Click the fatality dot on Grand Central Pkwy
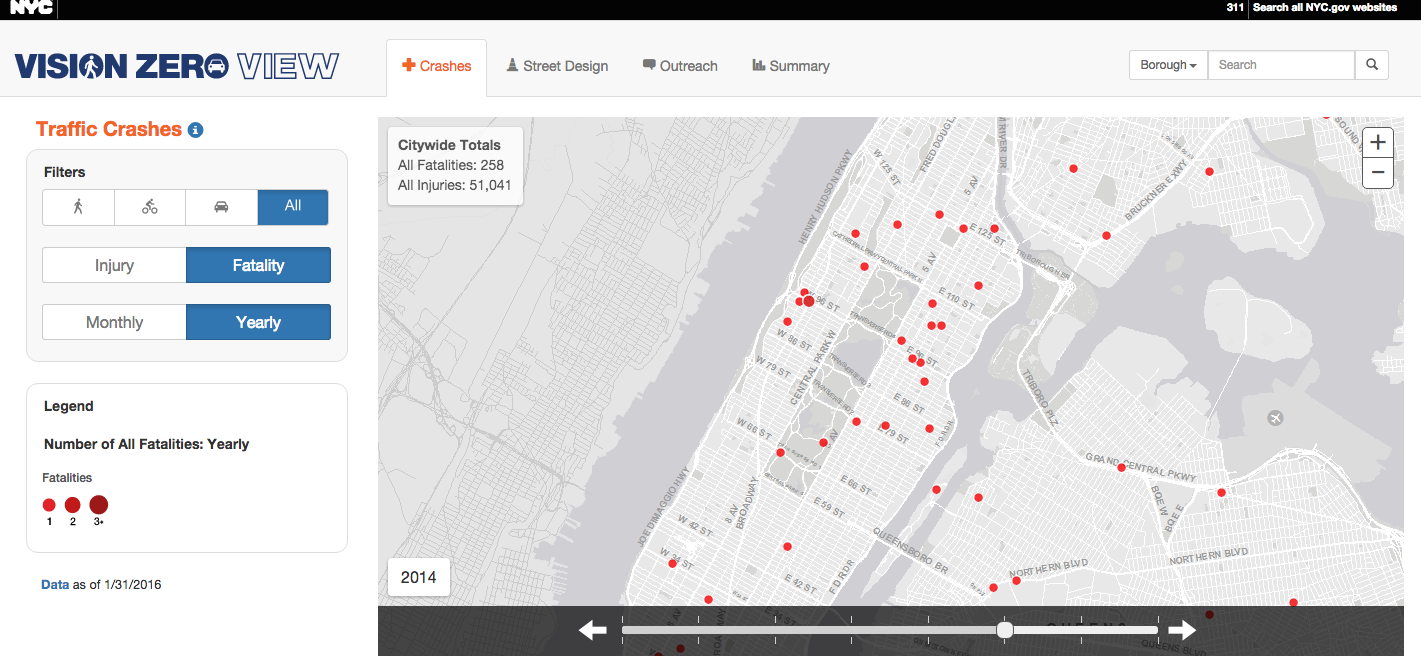 pos(1122,467)
